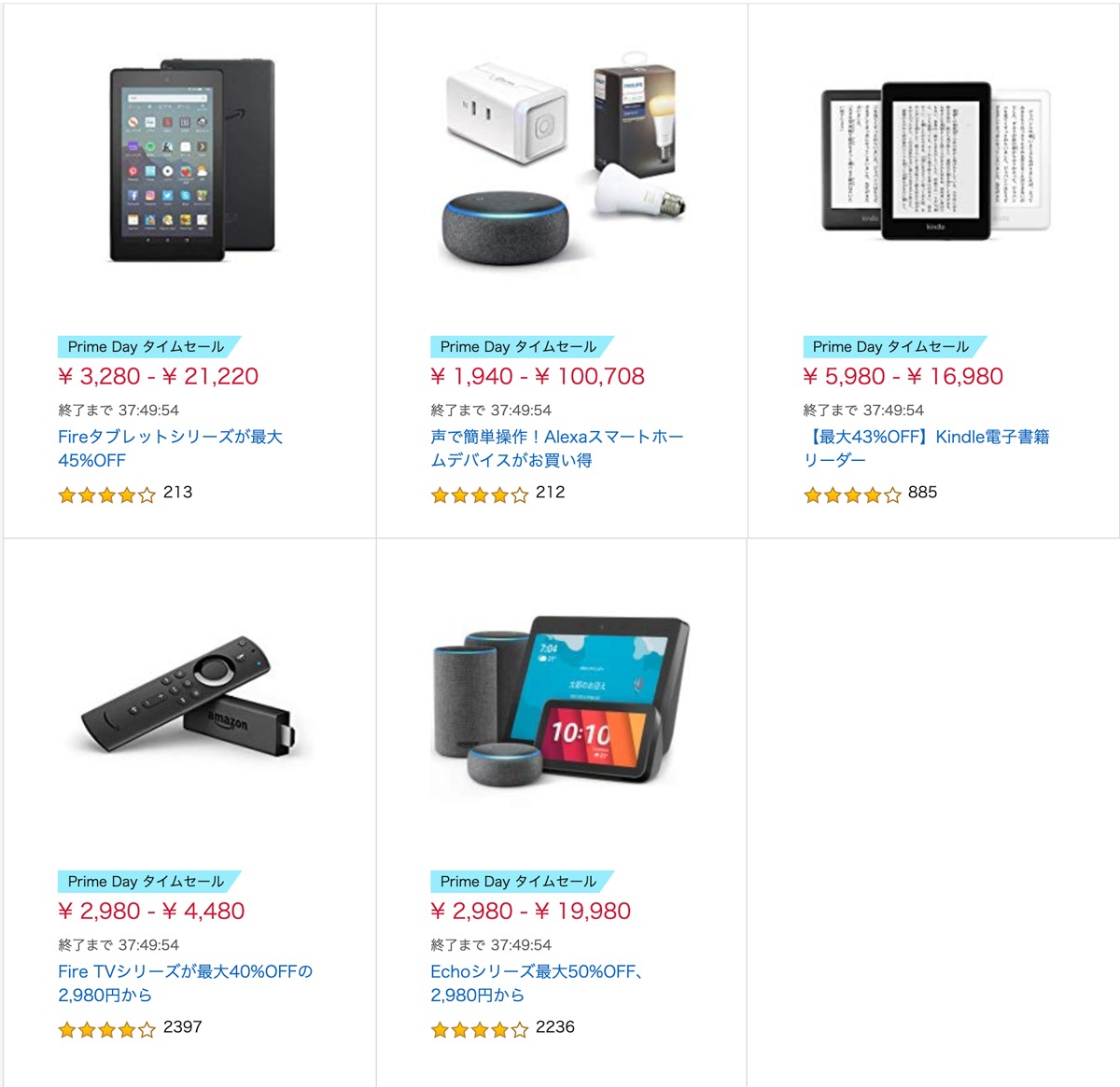Open the Fire TV Stick product image
The height and width of the screenshot is (1087, 1120).
[188, 696]
